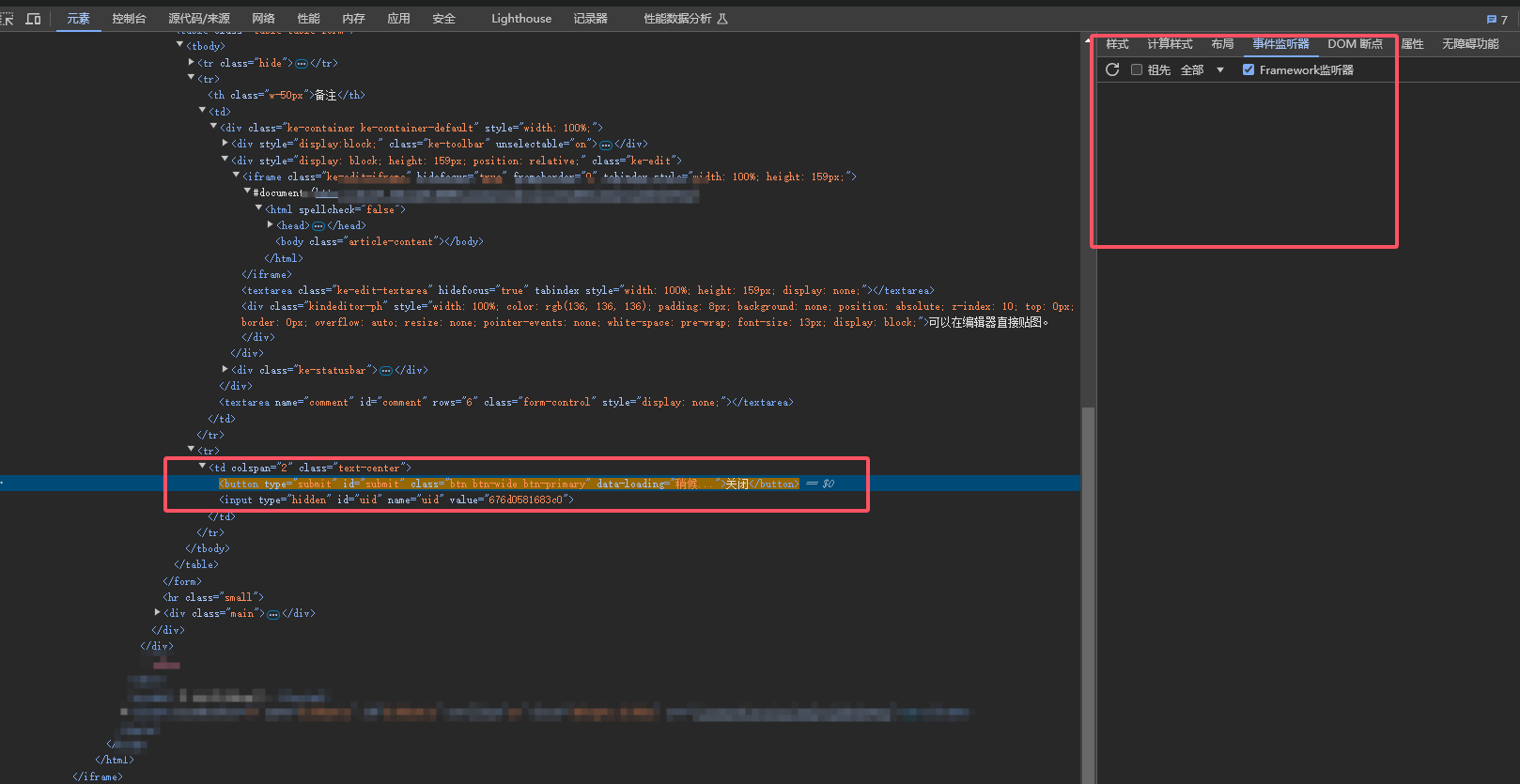Image resolution: width=1520 pixels, height=784 pixels.
Task: Open the issues counter showing 7
Action: (x=1497, y=19)
